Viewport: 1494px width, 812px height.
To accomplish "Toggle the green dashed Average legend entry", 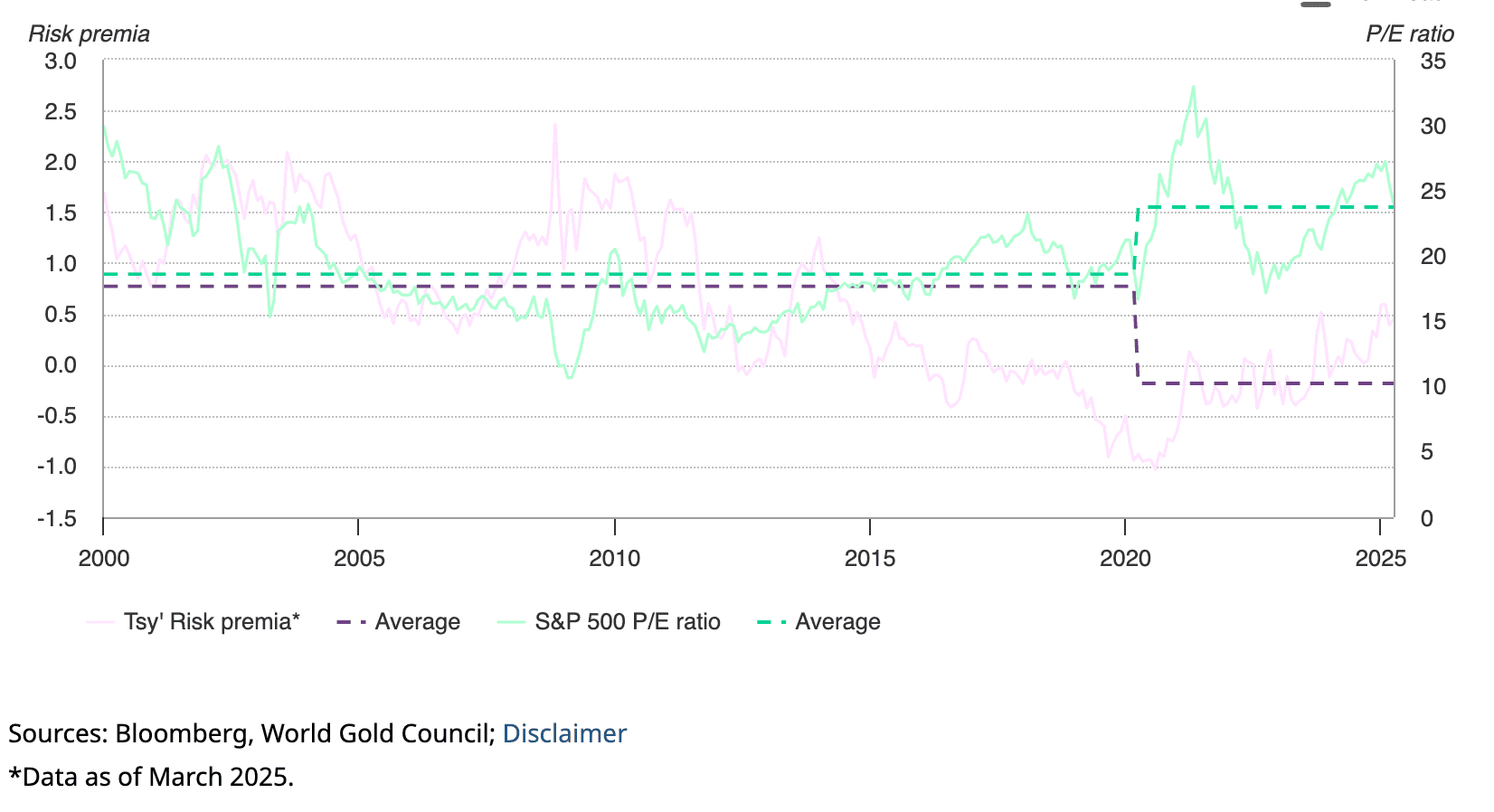I will click(x=837, y=622).
